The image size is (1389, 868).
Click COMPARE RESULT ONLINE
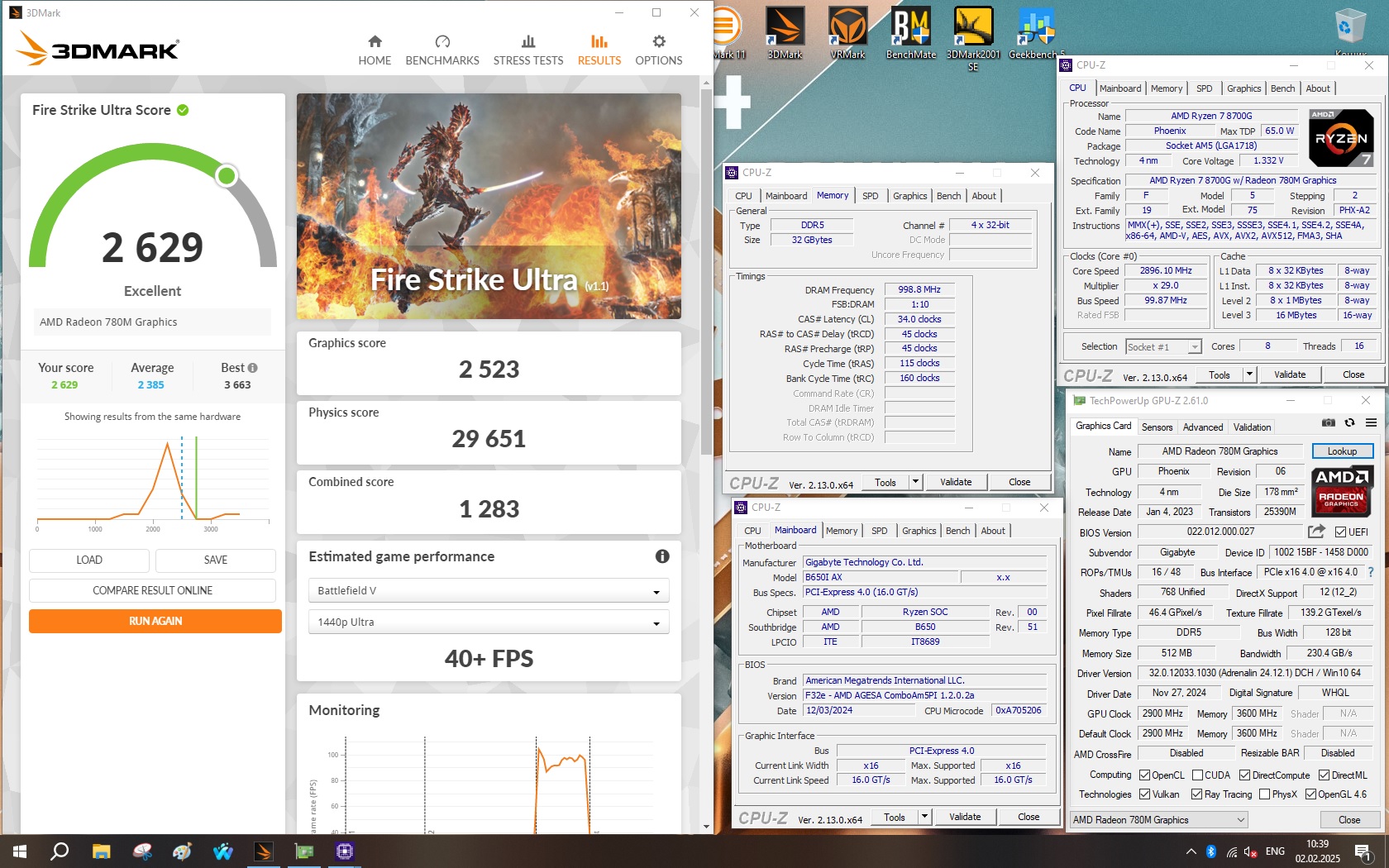(152, 590)
